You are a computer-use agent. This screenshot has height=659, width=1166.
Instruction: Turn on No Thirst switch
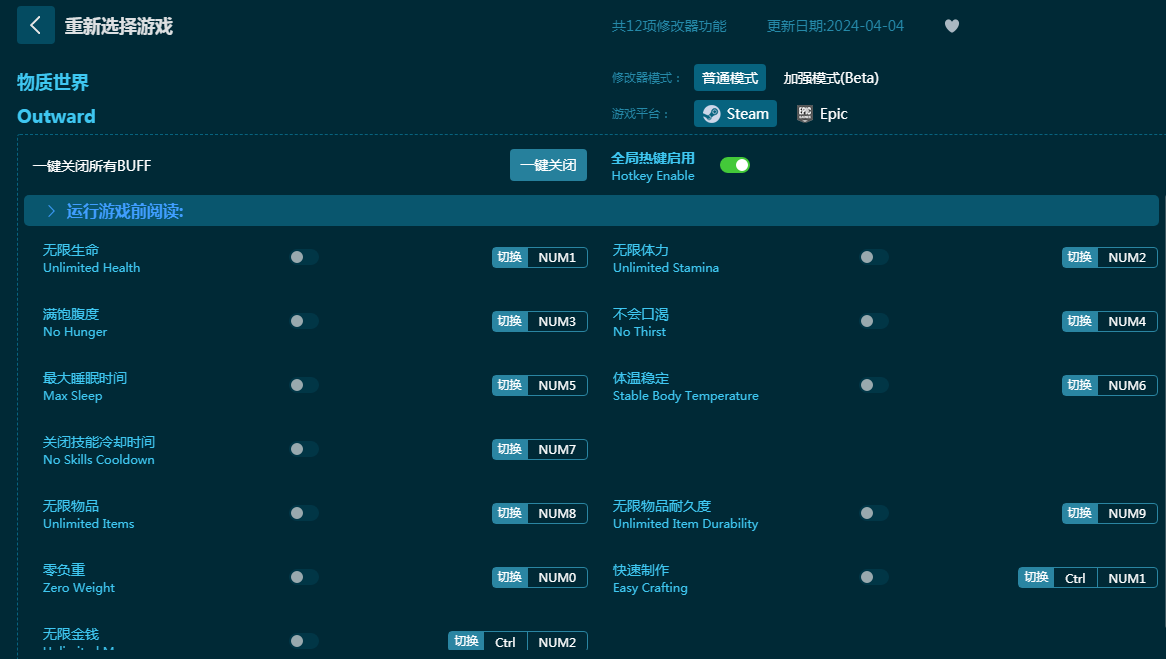[874, 321]
